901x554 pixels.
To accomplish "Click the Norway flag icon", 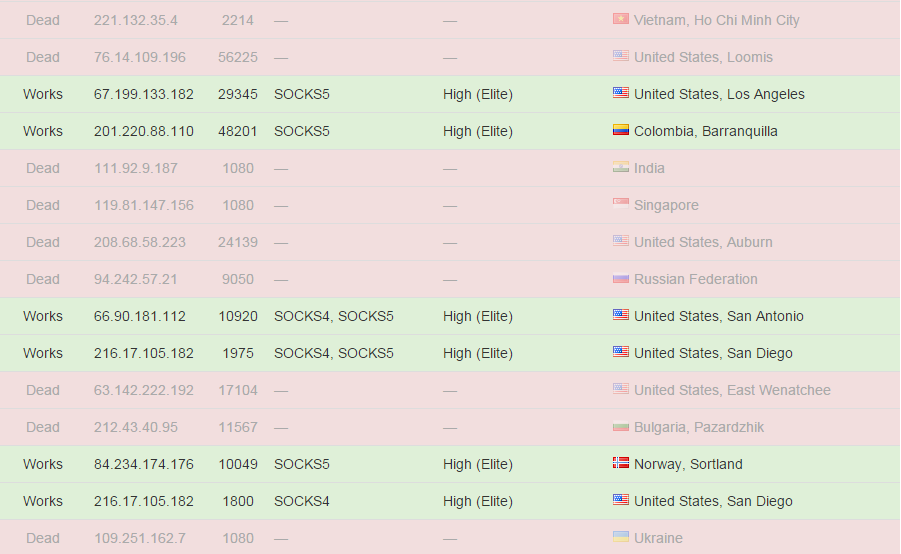I will (621, 463).
